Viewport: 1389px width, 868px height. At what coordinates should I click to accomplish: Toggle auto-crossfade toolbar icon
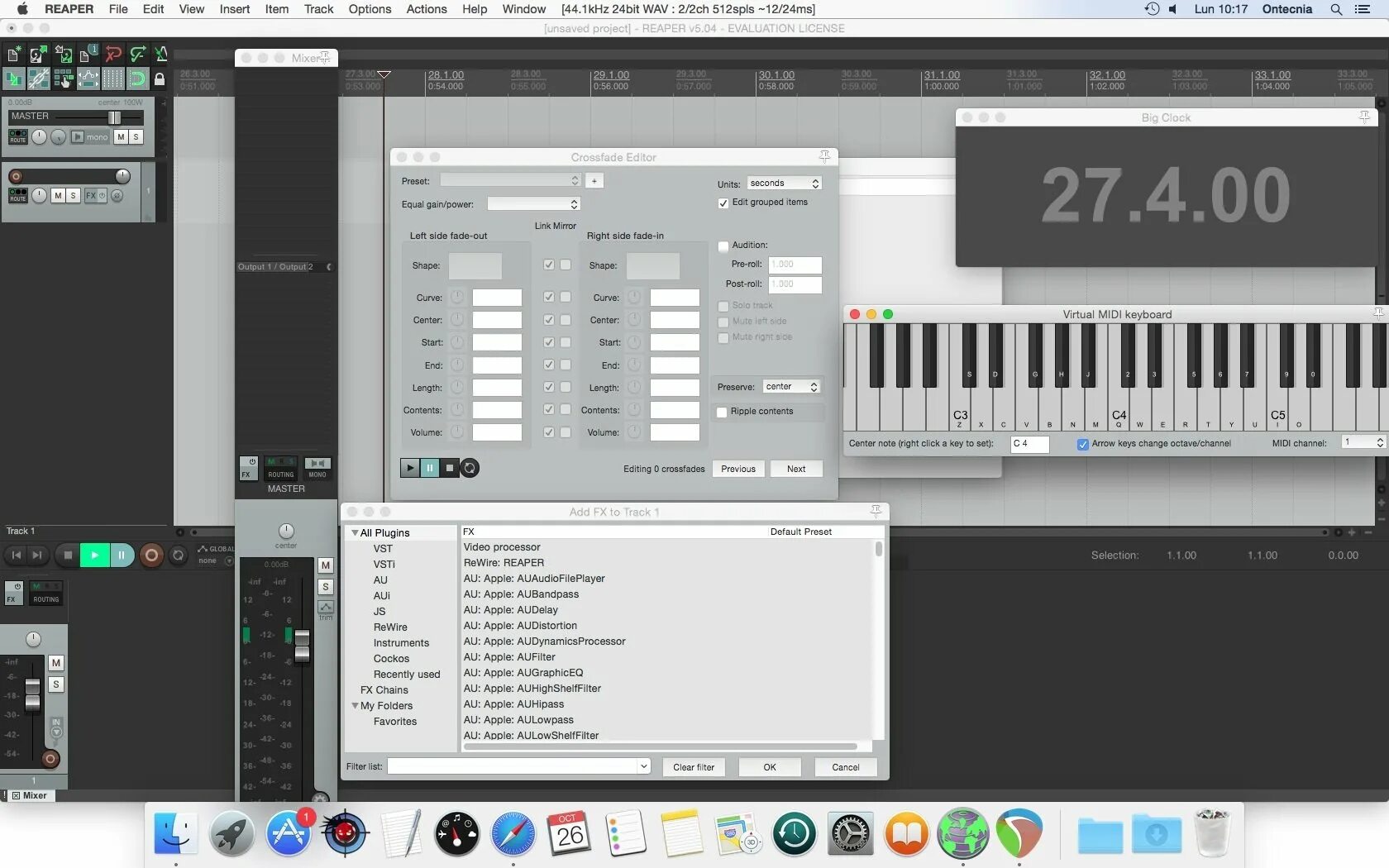13,79
